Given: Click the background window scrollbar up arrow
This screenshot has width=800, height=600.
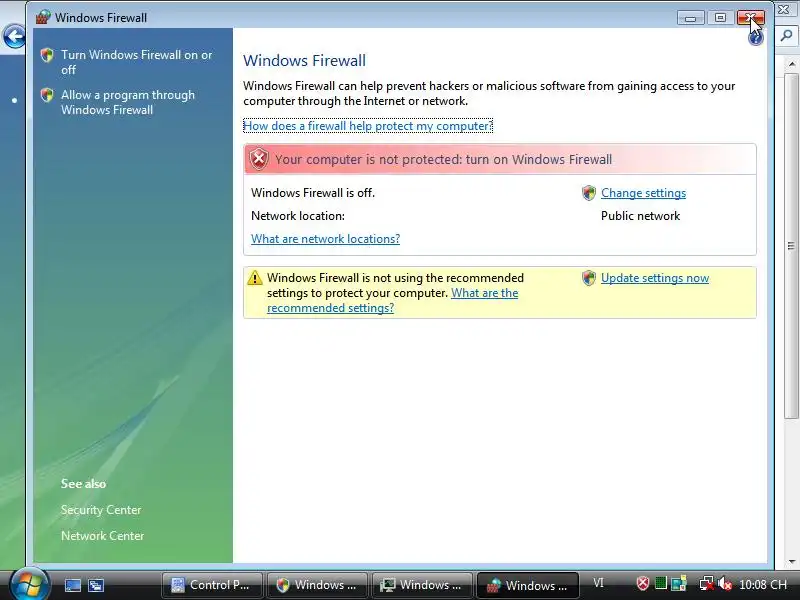Looking at the screenshot, I should [x=791, y=64].
